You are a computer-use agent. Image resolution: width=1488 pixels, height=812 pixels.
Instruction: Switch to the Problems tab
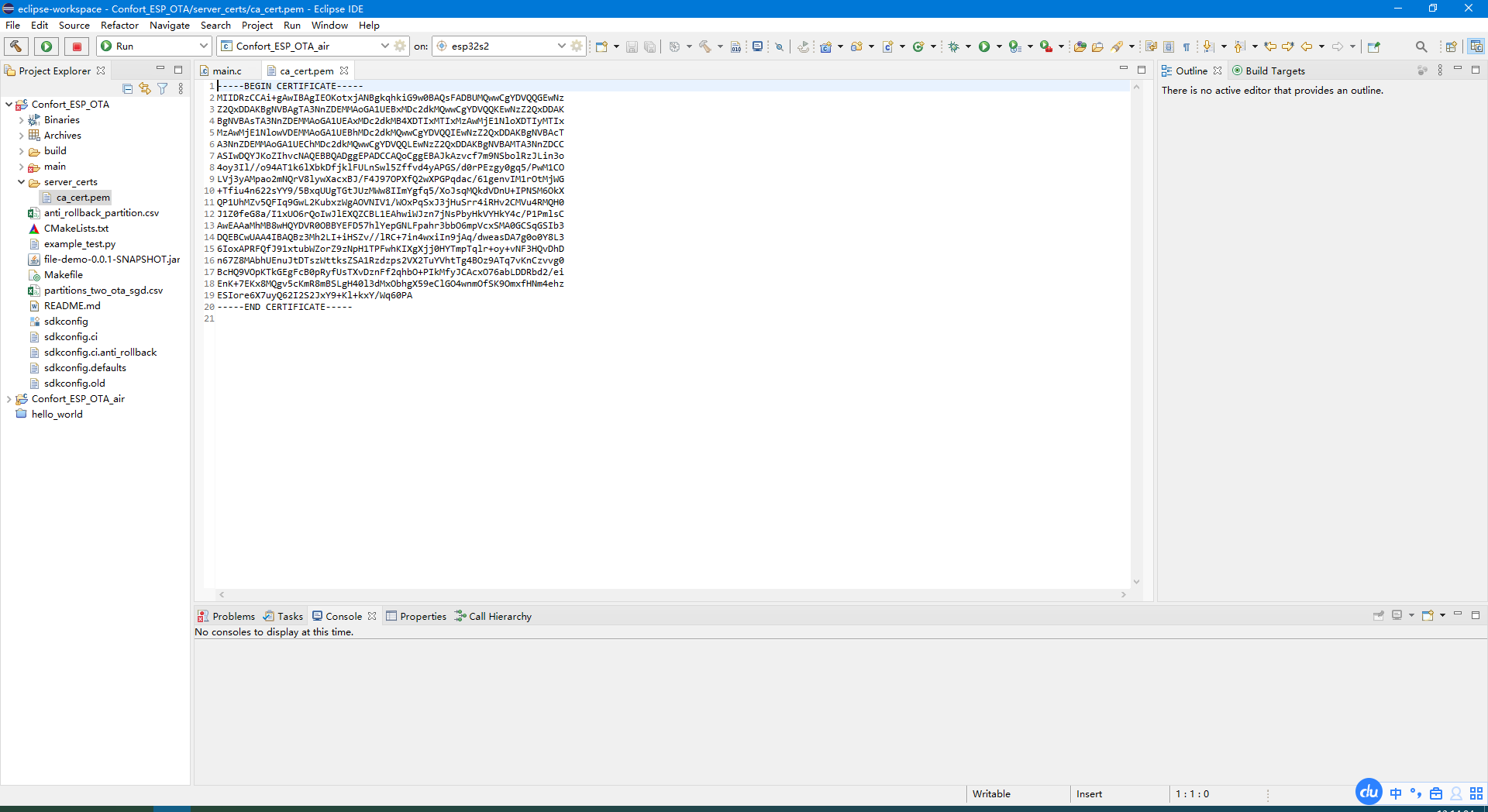coord(226,616)
